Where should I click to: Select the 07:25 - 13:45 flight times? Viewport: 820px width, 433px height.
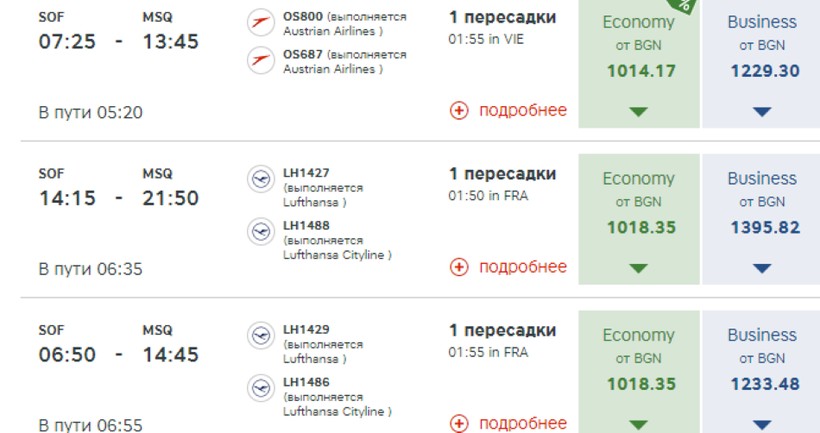click(118, 42)
